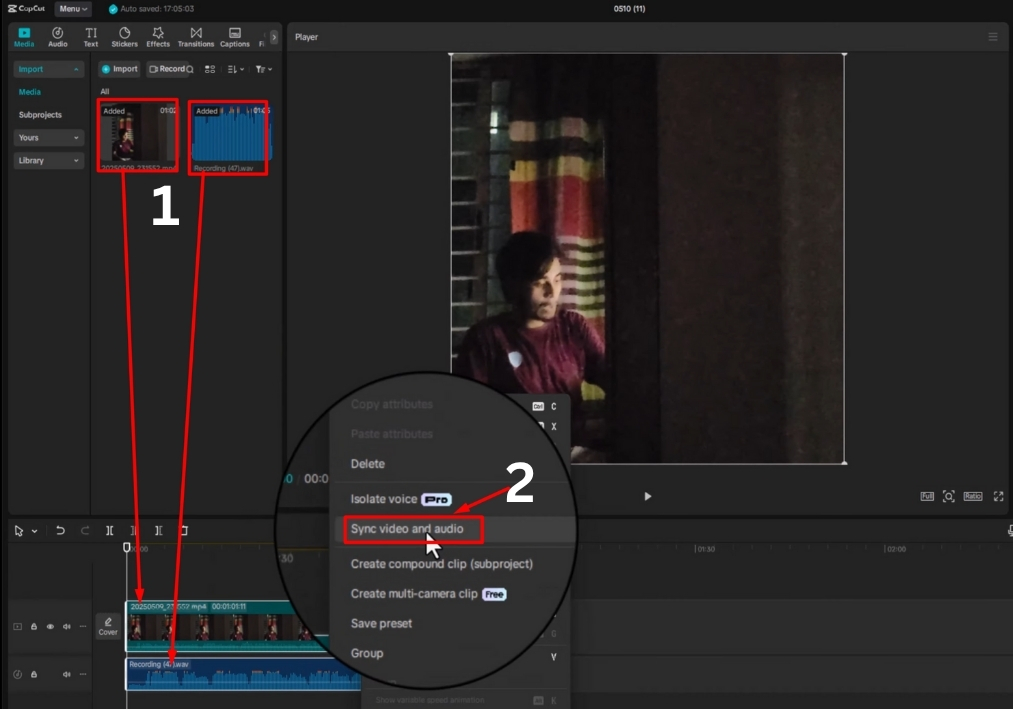
Task: Click the Record button
Action: click(x=167, y=69)
